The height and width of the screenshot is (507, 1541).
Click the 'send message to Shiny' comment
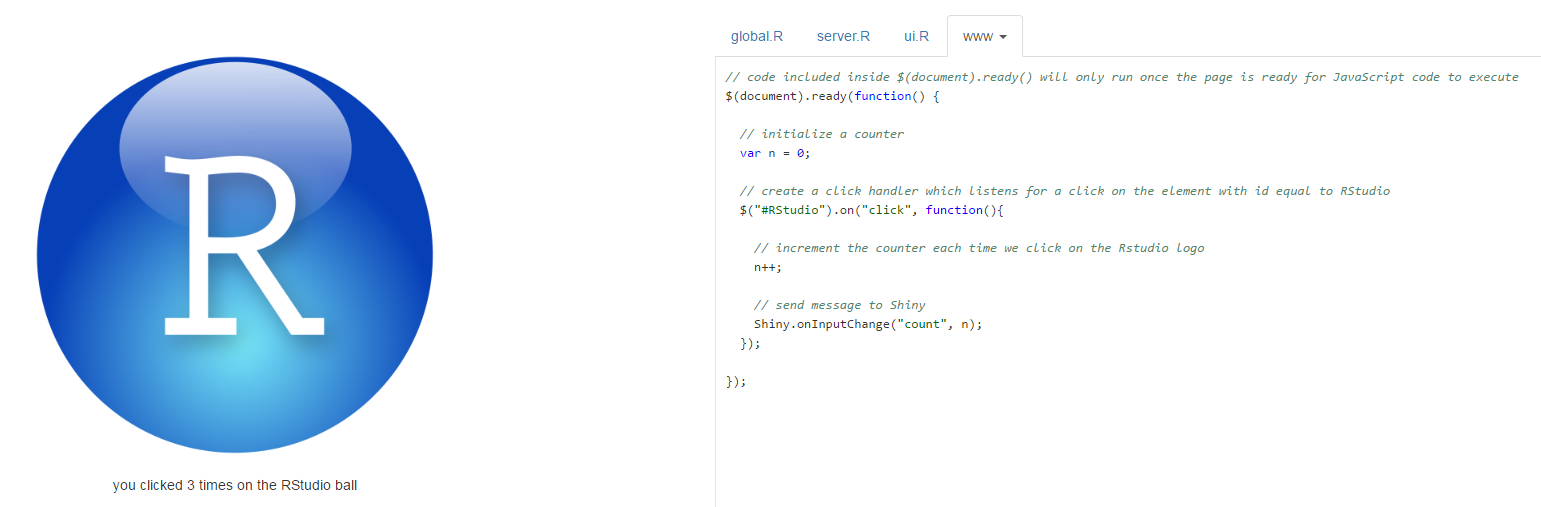pos(839,305)
